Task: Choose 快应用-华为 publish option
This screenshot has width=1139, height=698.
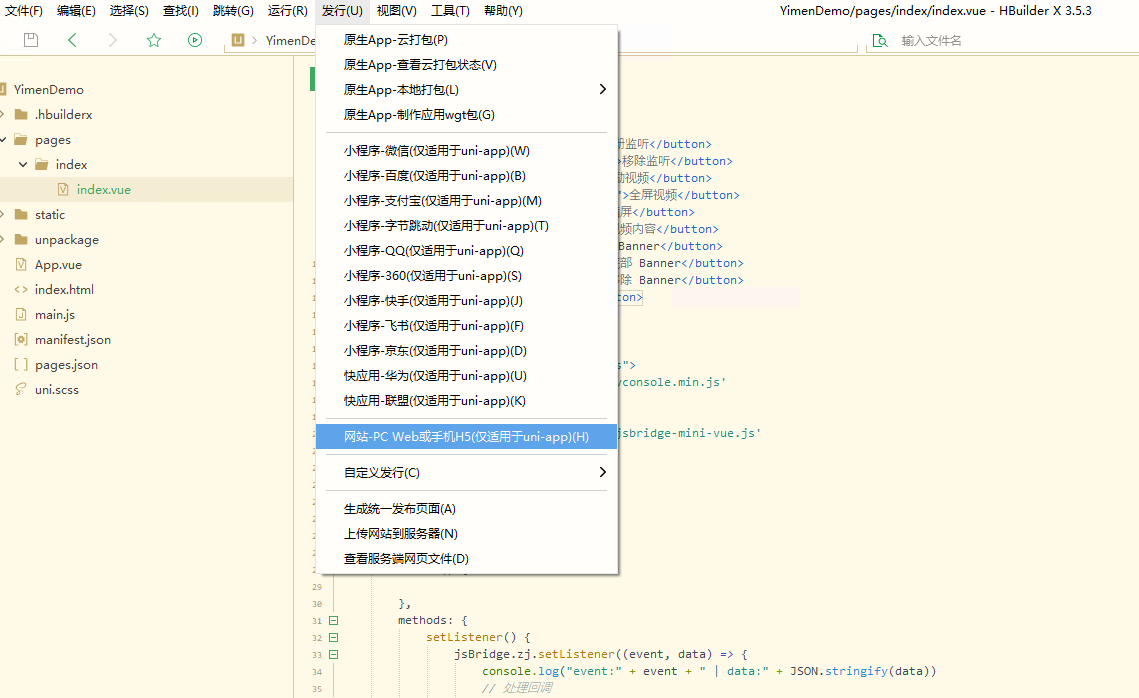Action: [x=466, y=376]
